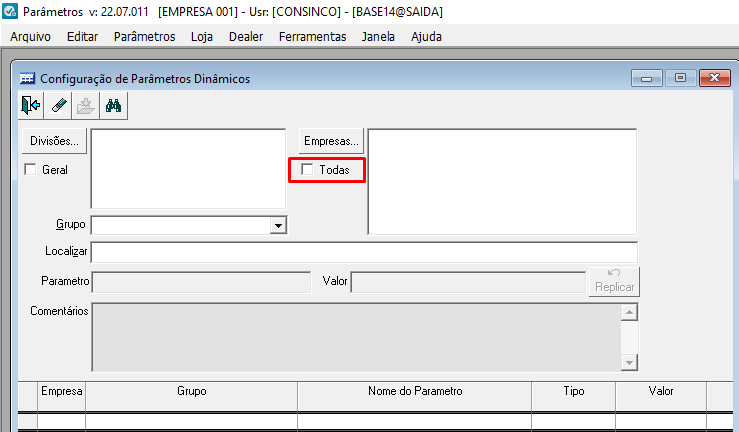Viewport: 739px width, 432px height.
Task: Click the Parametro field
Action: coord(201,282)
